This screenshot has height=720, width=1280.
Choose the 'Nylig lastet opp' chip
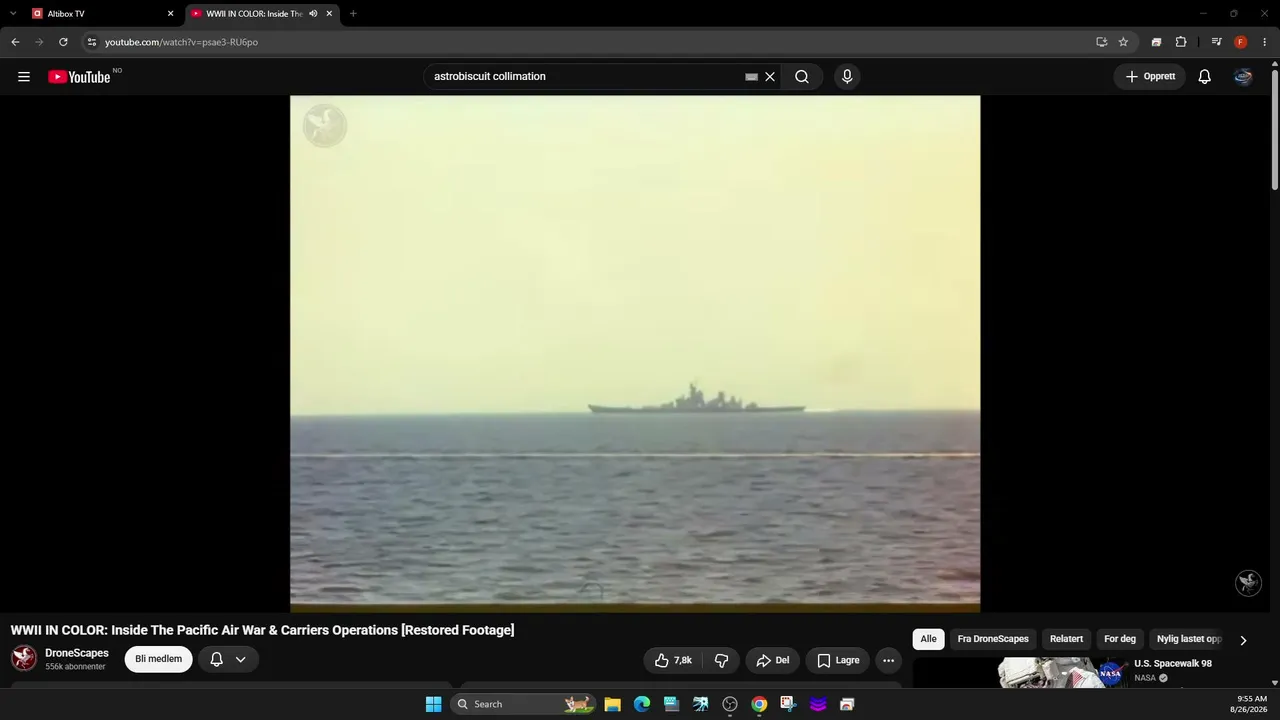(1189, 639)
